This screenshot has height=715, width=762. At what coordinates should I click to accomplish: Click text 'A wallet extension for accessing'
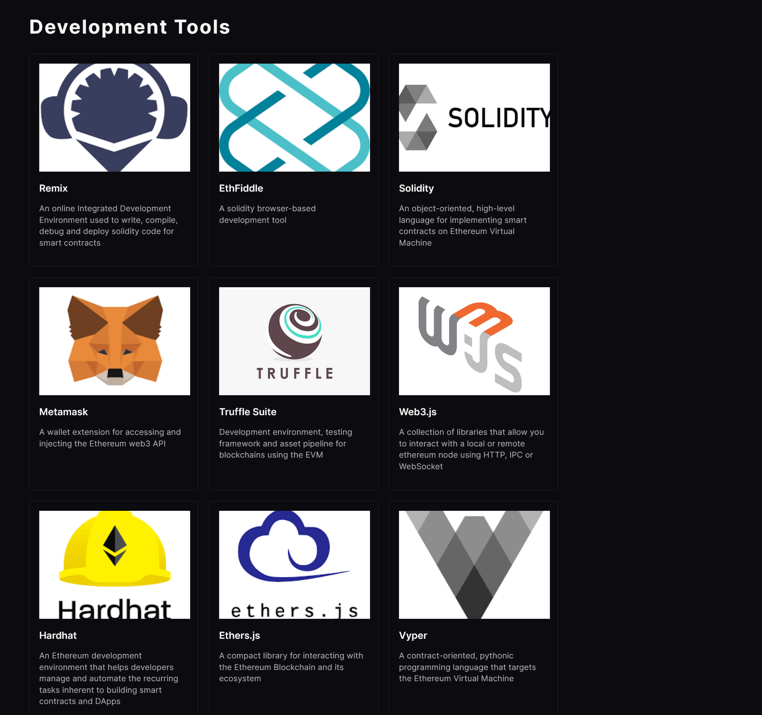point(110,437)
